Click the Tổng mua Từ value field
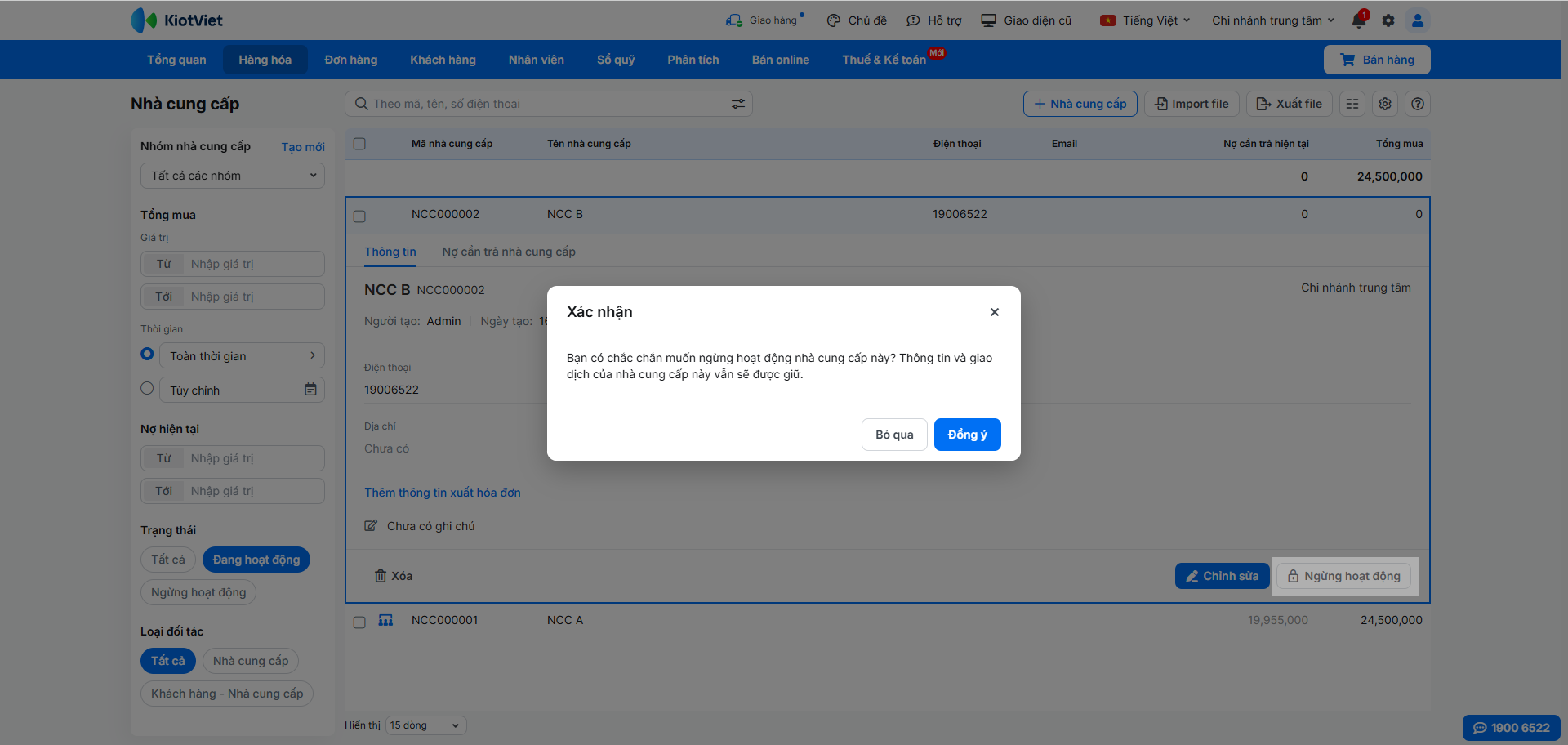Screen dimensions: 1568x745 pyautogui.click(x=233, y=264)
